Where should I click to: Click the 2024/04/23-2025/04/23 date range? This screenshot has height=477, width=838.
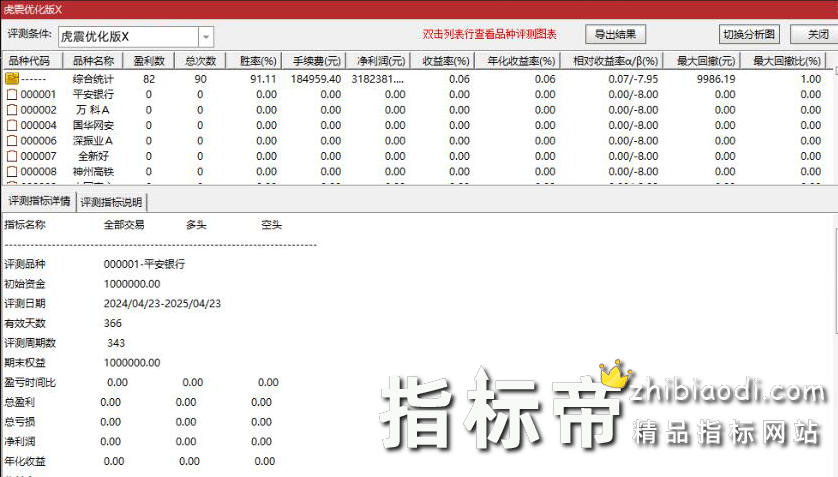pos(162,303)
